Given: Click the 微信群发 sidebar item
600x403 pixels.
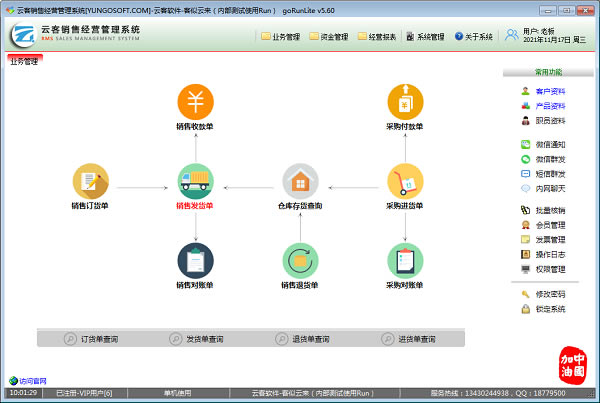Looking at the screenshot, I should click(550, 159).
